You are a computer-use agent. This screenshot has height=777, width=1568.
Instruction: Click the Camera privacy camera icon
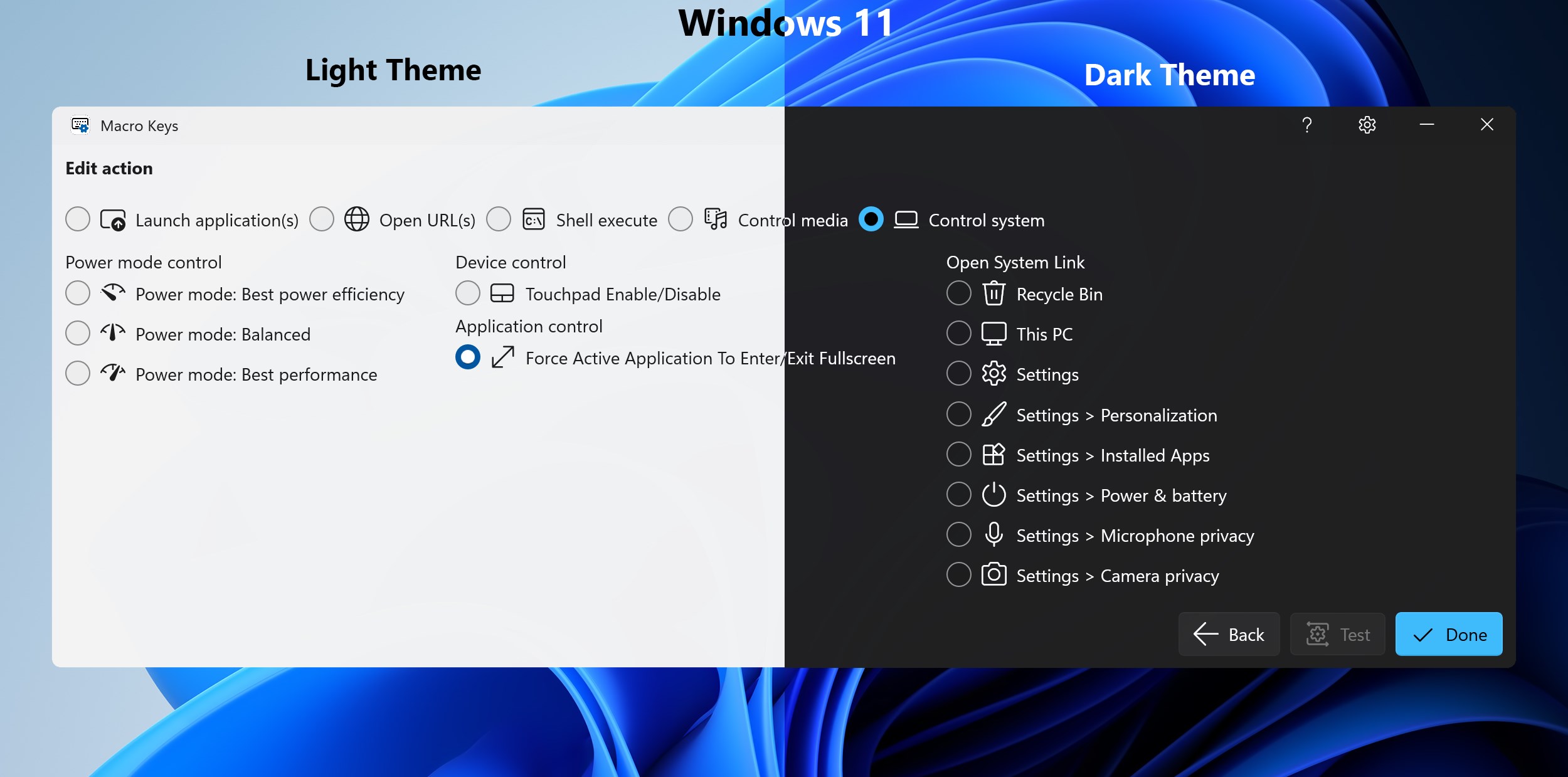(994, 574)
